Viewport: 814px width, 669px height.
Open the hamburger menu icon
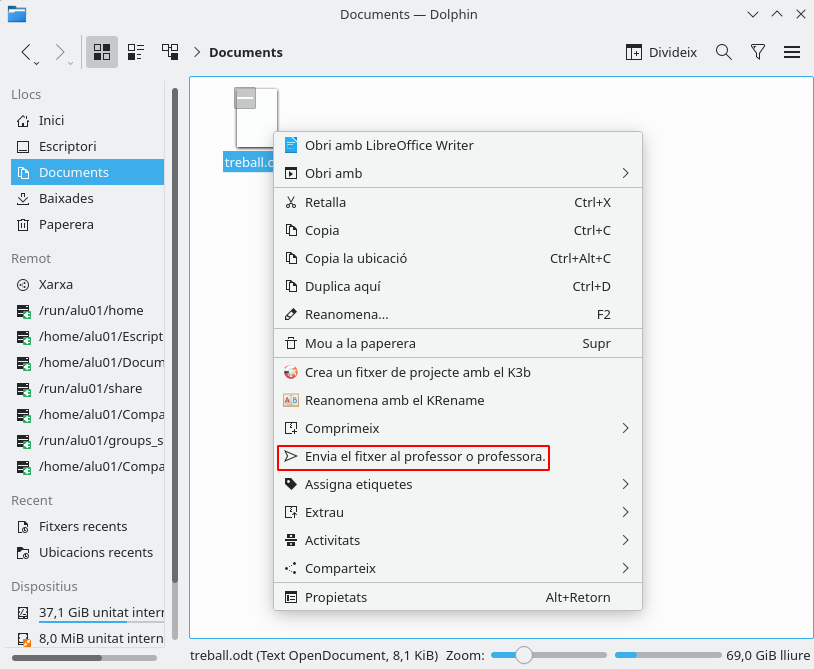792,52
